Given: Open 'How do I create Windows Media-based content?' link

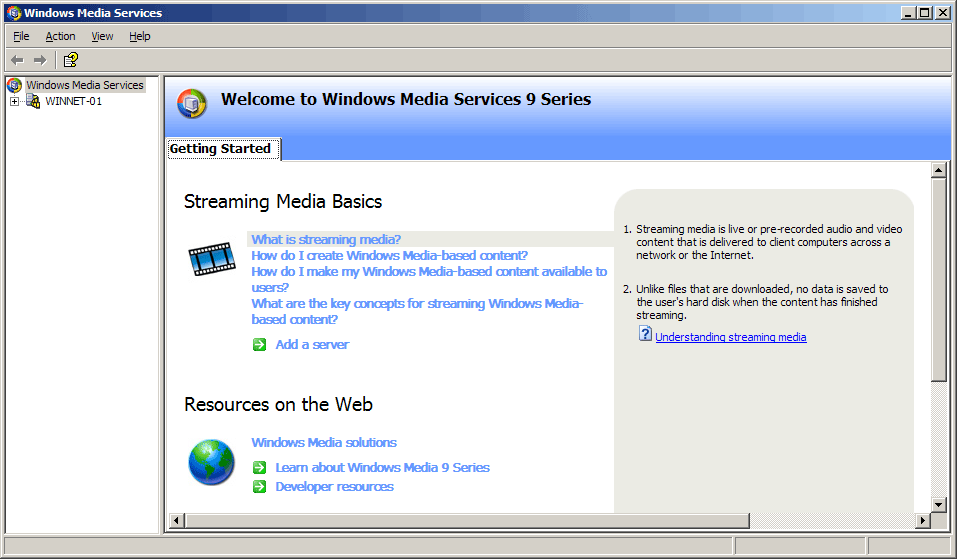Looking at the screenshot, I should tap(389, 255).
